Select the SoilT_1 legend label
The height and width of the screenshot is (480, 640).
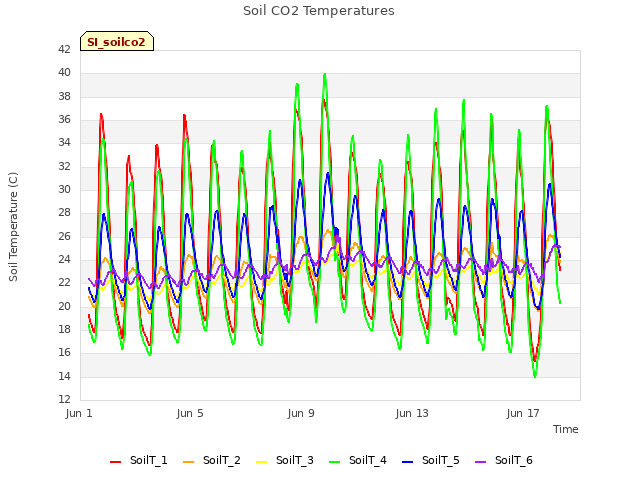coord(149,460)
